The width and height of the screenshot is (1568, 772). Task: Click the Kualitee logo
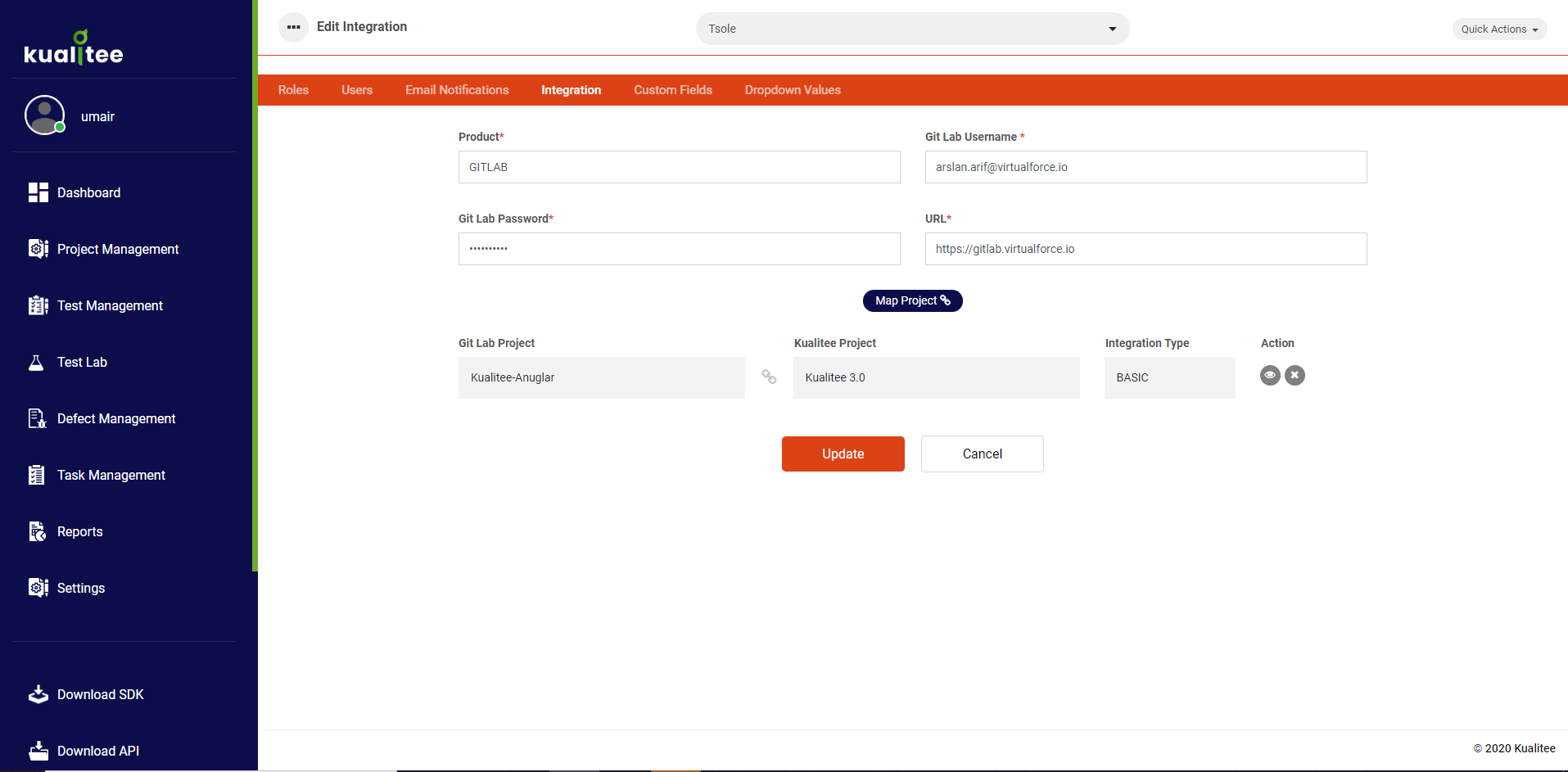click(x=74, y=47)
